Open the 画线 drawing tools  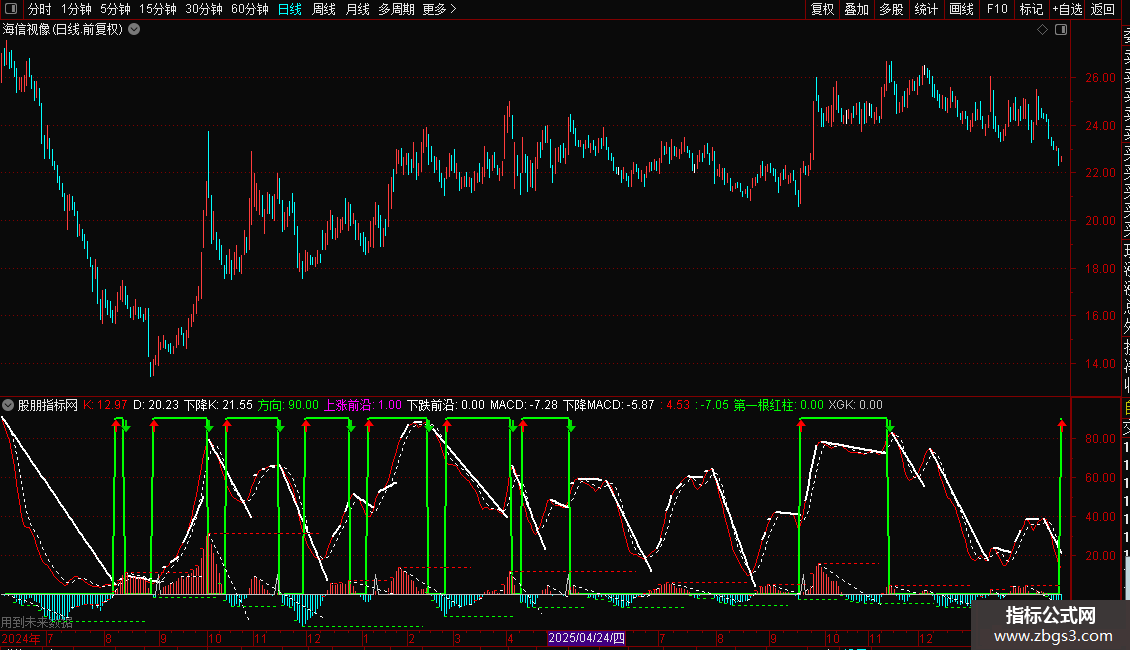point(961,9)
